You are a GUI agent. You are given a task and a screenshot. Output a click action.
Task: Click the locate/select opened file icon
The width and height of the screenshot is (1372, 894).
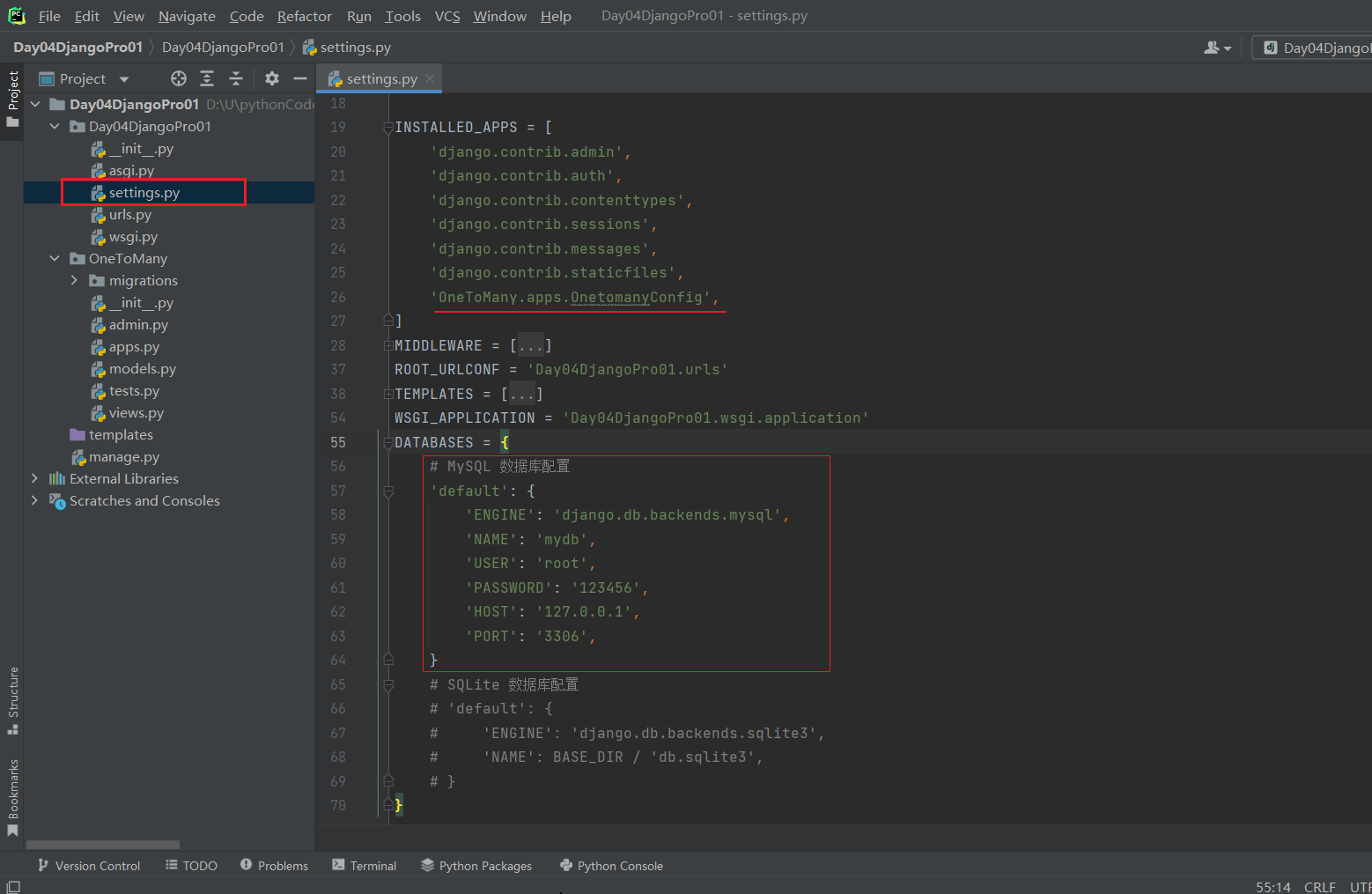(x=179, y=78)
